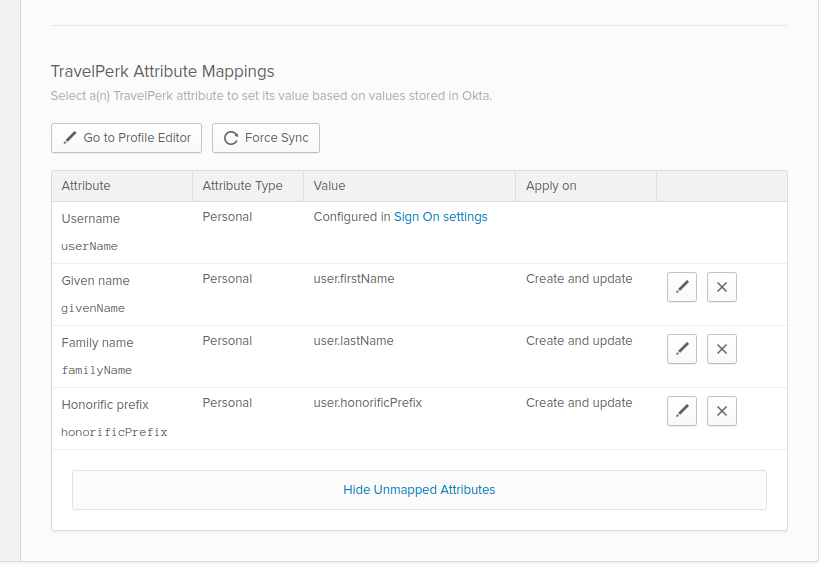
Task: Edit the Honorific prefix mapping pencil icon
Action: click(x=681, y=411)
